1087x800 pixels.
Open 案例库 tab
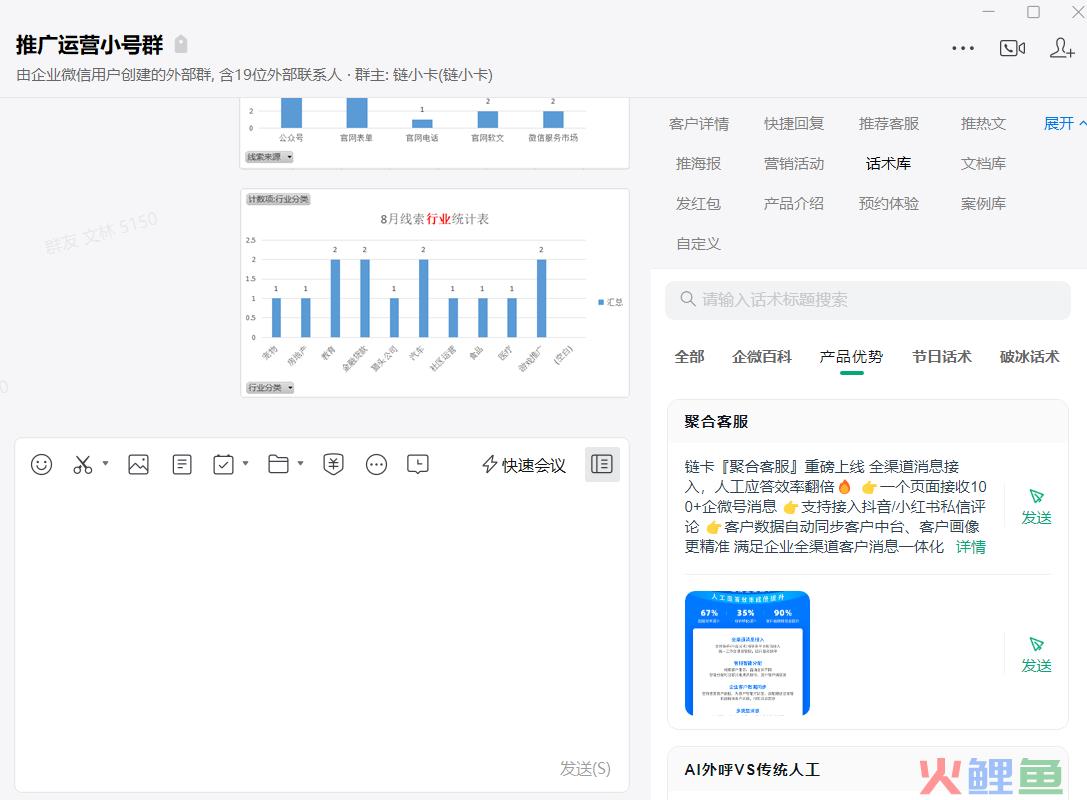click(983, 204)
